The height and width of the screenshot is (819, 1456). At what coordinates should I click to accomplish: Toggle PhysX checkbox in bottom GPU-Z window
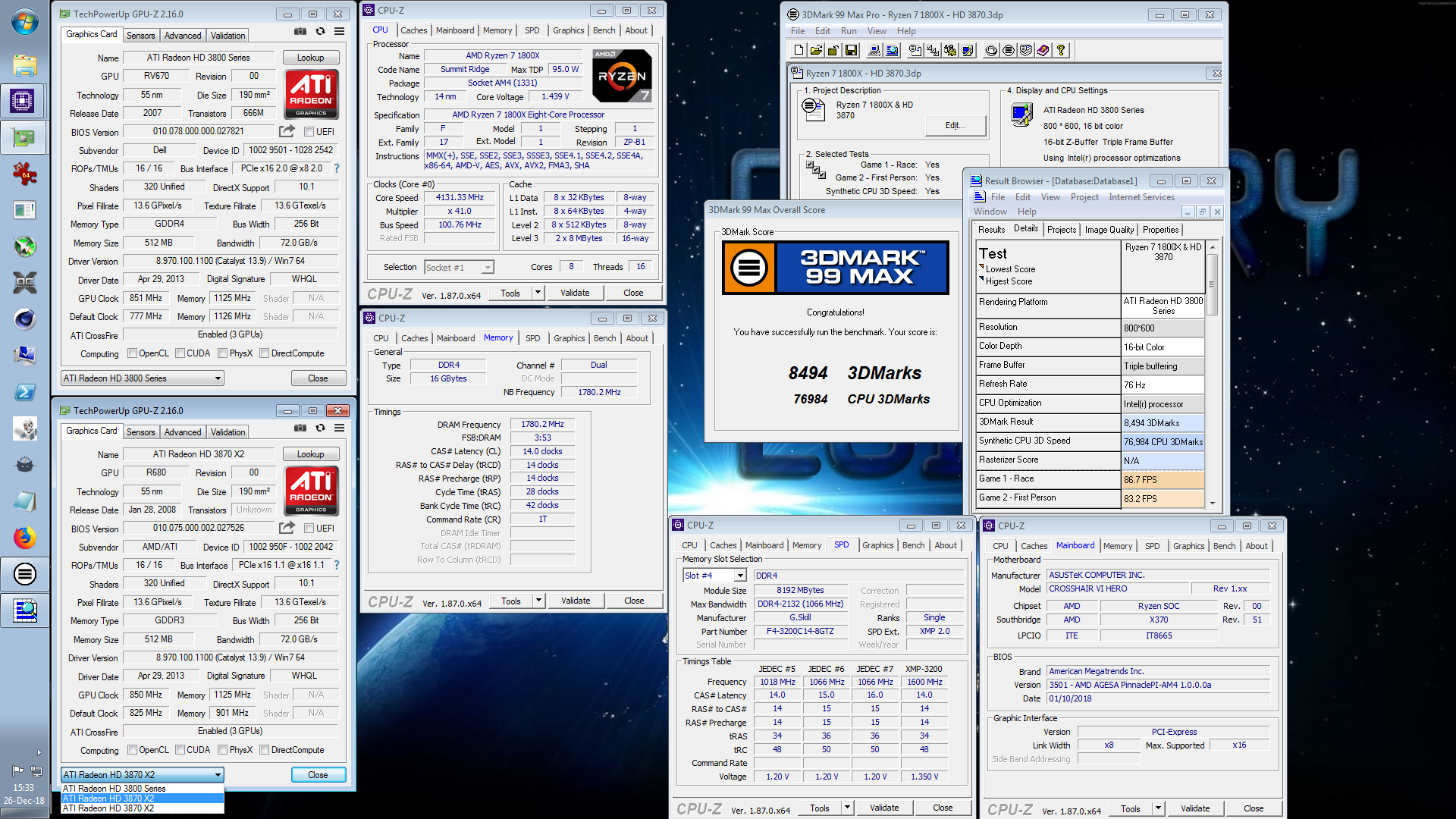223,750
